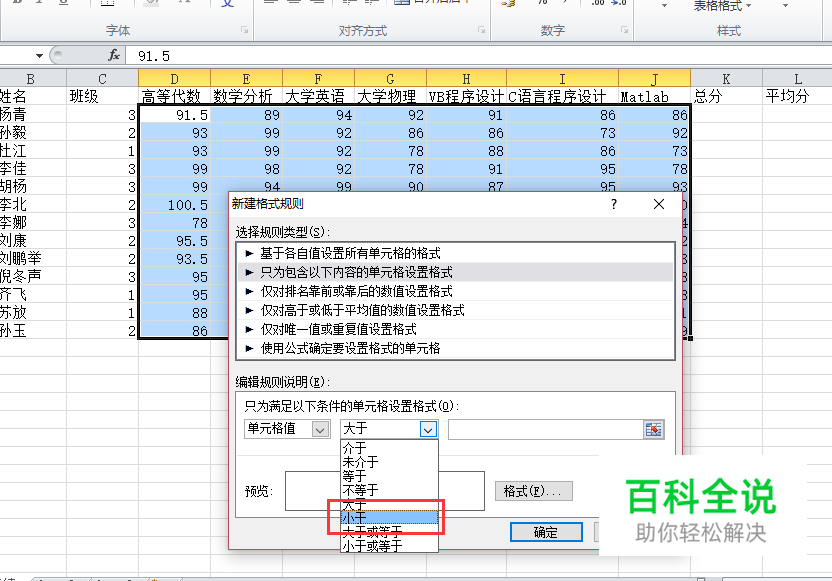This screenshot has width=832, height=581.
Task: Confirm the rule with 确定 button
Action: (x=546, y=532)
